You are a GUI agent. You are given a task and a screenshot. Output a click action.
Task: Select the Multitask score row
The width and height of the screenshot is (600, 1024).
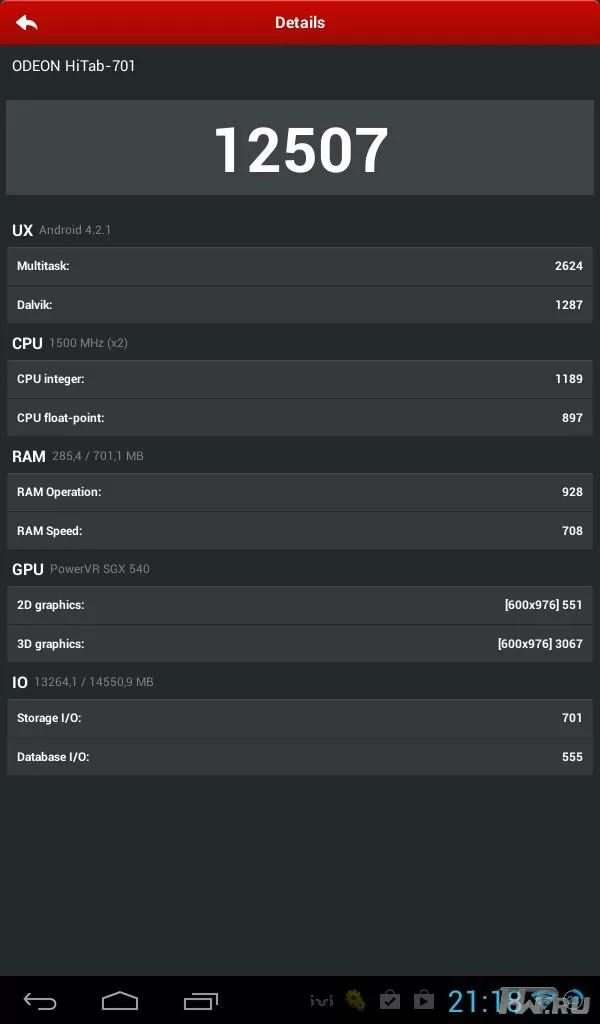coord(300,266)
